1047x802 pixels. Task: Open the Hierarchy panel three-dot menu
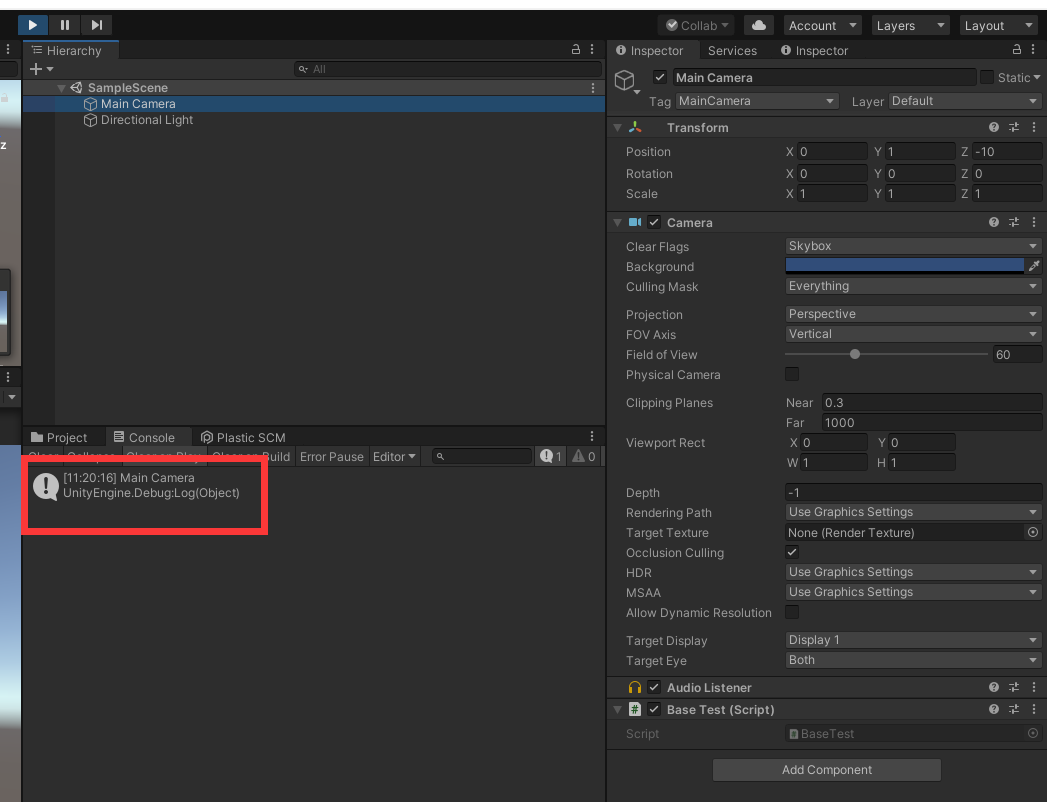click(592, 49)
